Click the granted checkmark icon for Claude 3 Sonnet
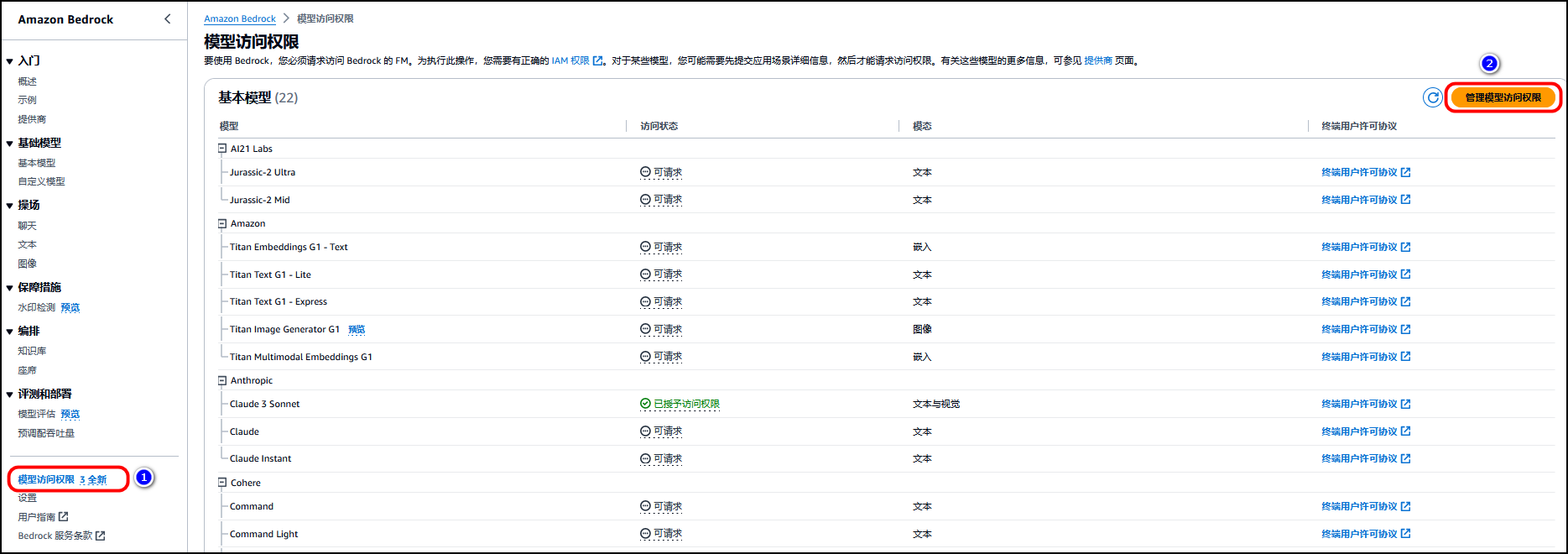1568x554 pixels. point(645,404)
